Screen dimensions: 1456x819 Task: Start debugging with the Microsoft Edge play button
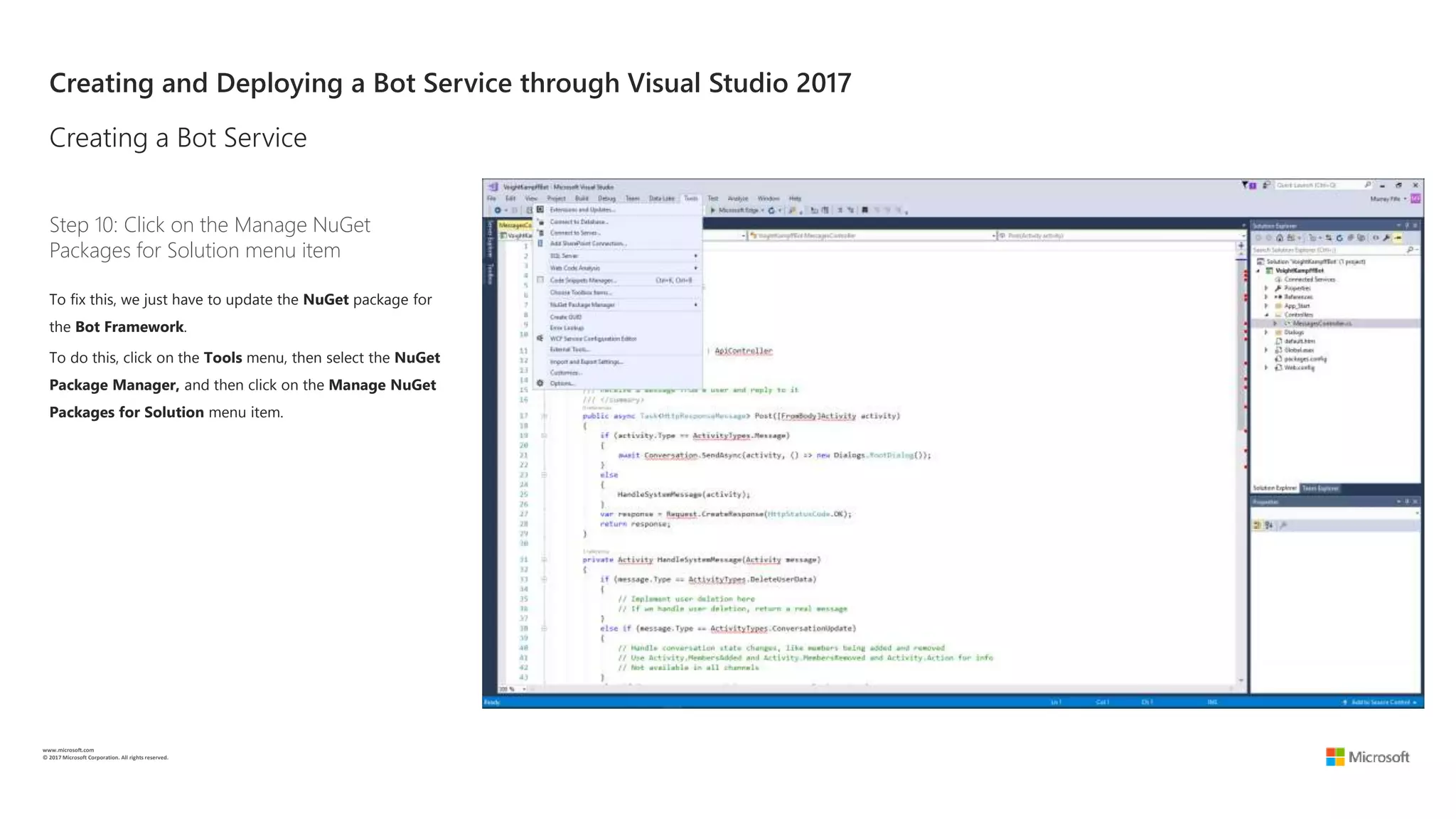713,210
